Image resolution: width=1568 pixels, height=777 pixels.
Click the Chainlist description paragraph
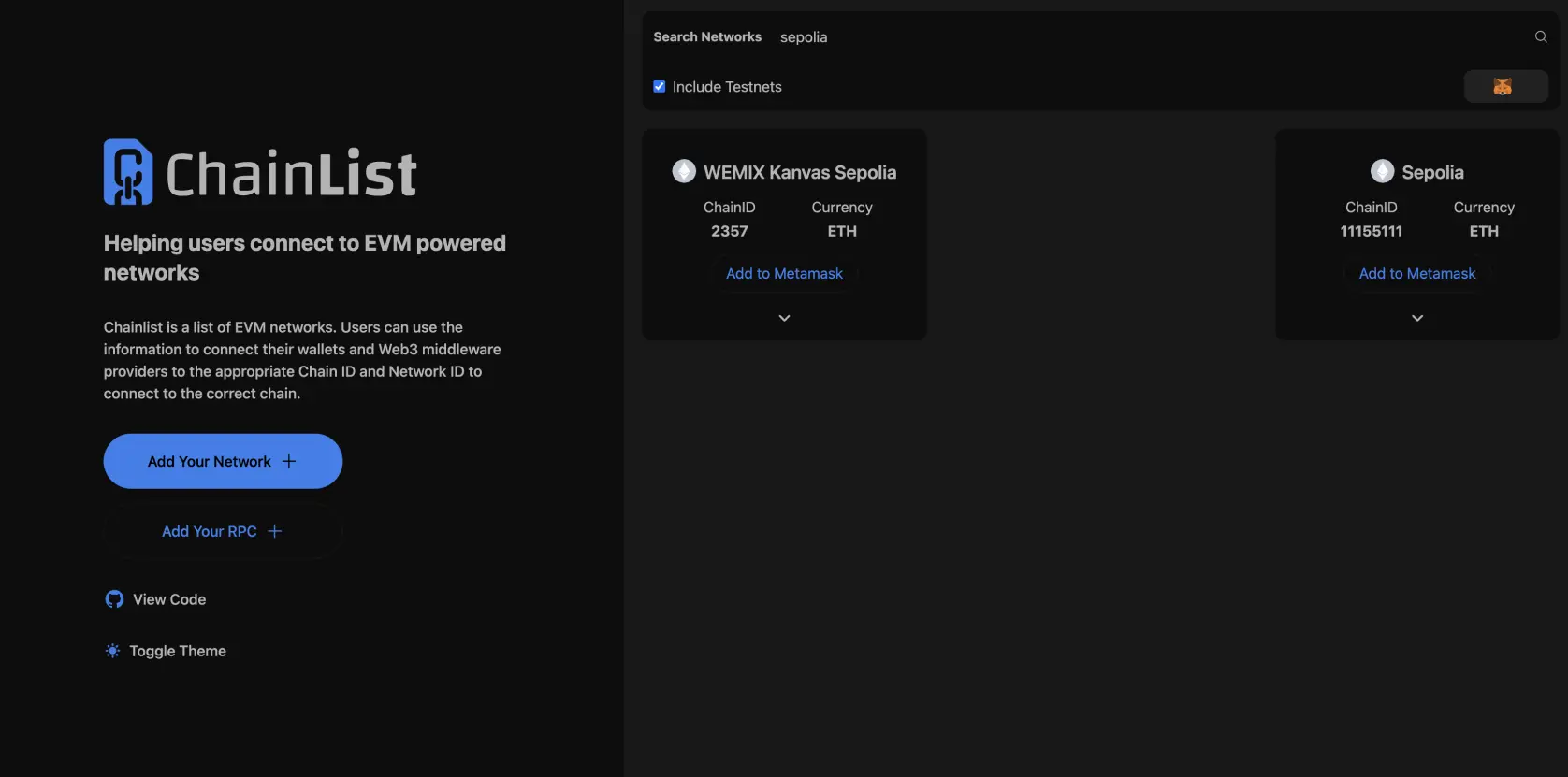click(302, 360)
